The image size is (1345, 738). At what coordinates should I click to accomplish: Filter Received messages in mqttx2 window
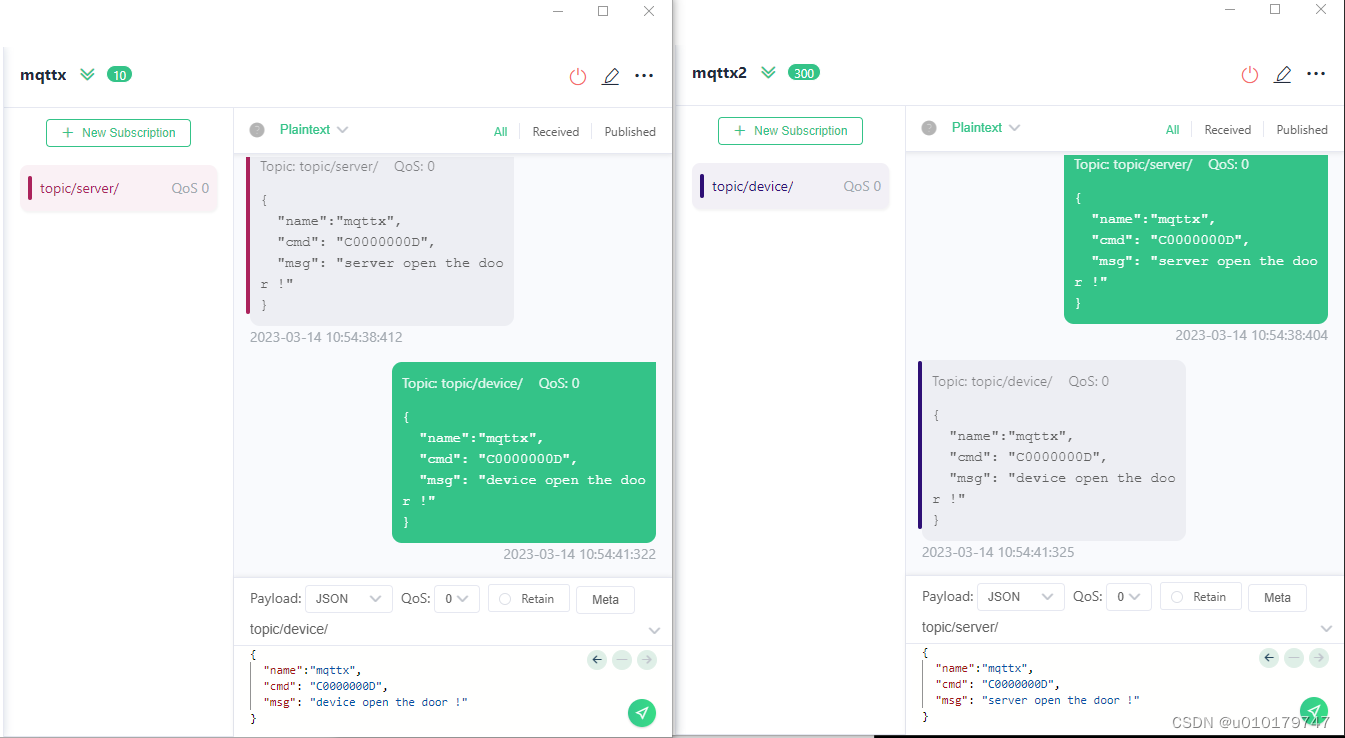[1228, 130]
